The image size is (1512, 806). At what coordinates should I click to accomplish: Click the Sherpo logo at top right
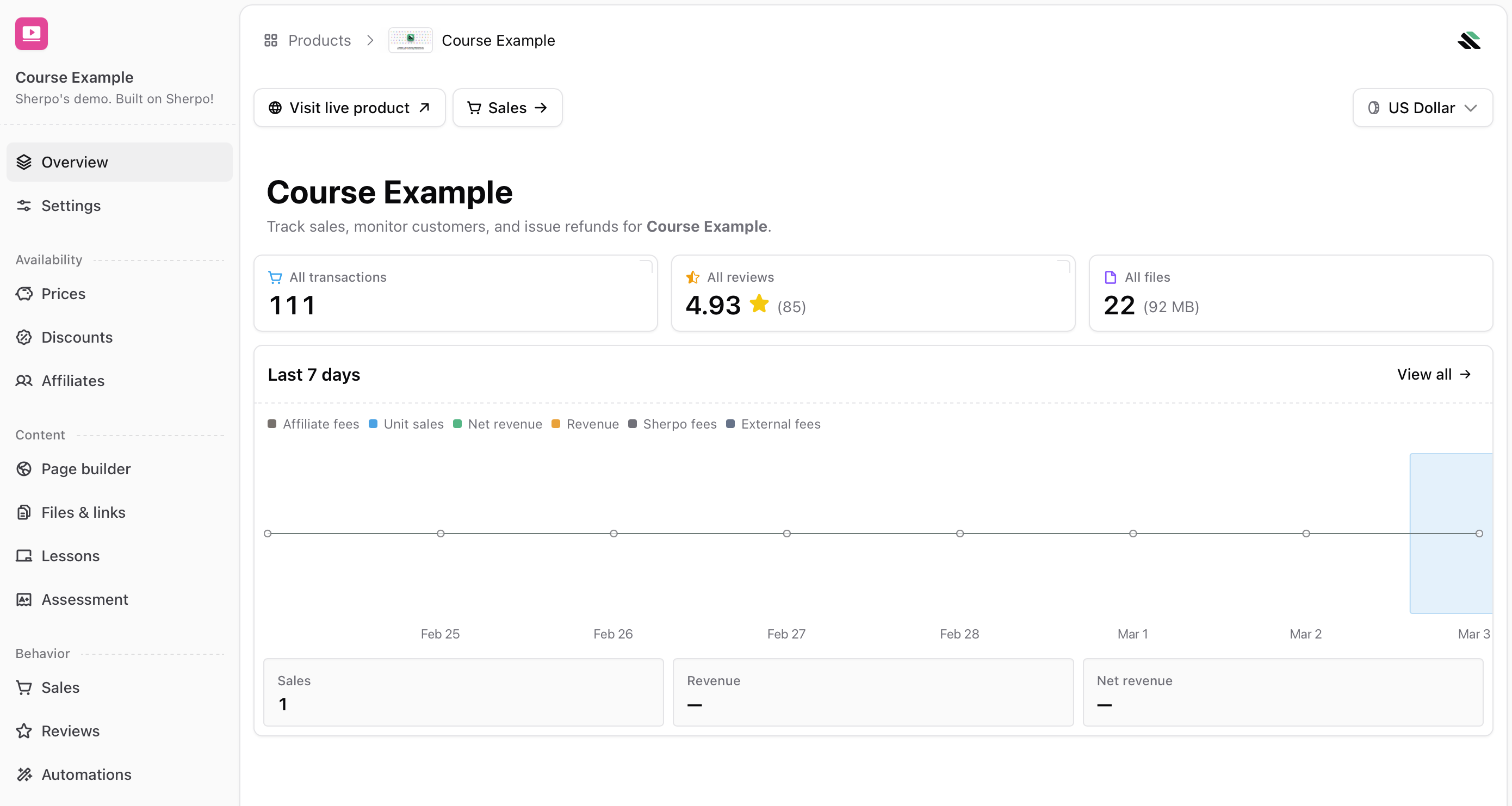pyautogui.click(x=1469, y=40)
